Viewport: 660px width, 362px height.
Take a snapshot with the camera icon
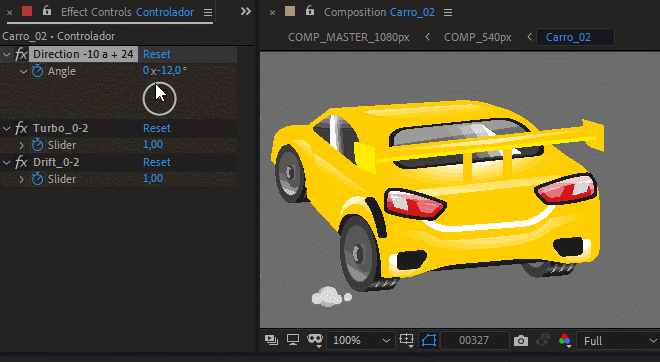[521, 341]
